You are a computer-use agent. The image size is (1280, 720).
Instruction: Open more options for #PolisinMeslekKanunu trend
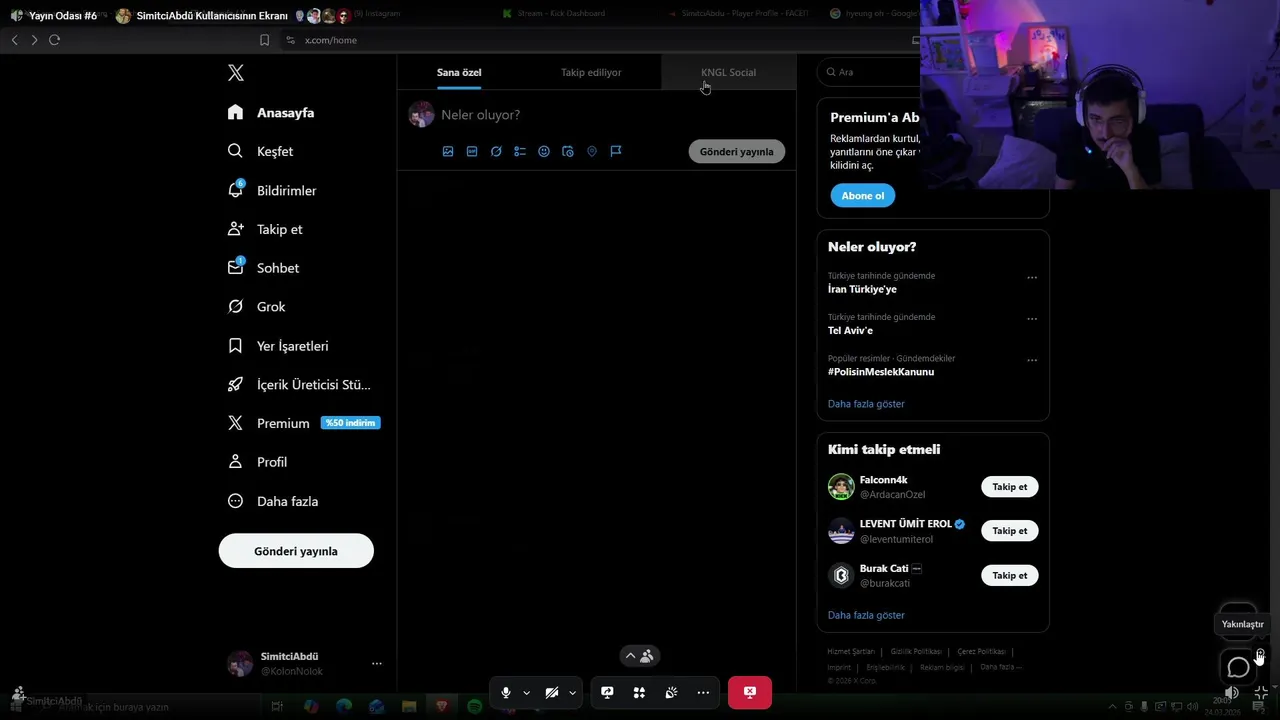(x=1032, y=360)
